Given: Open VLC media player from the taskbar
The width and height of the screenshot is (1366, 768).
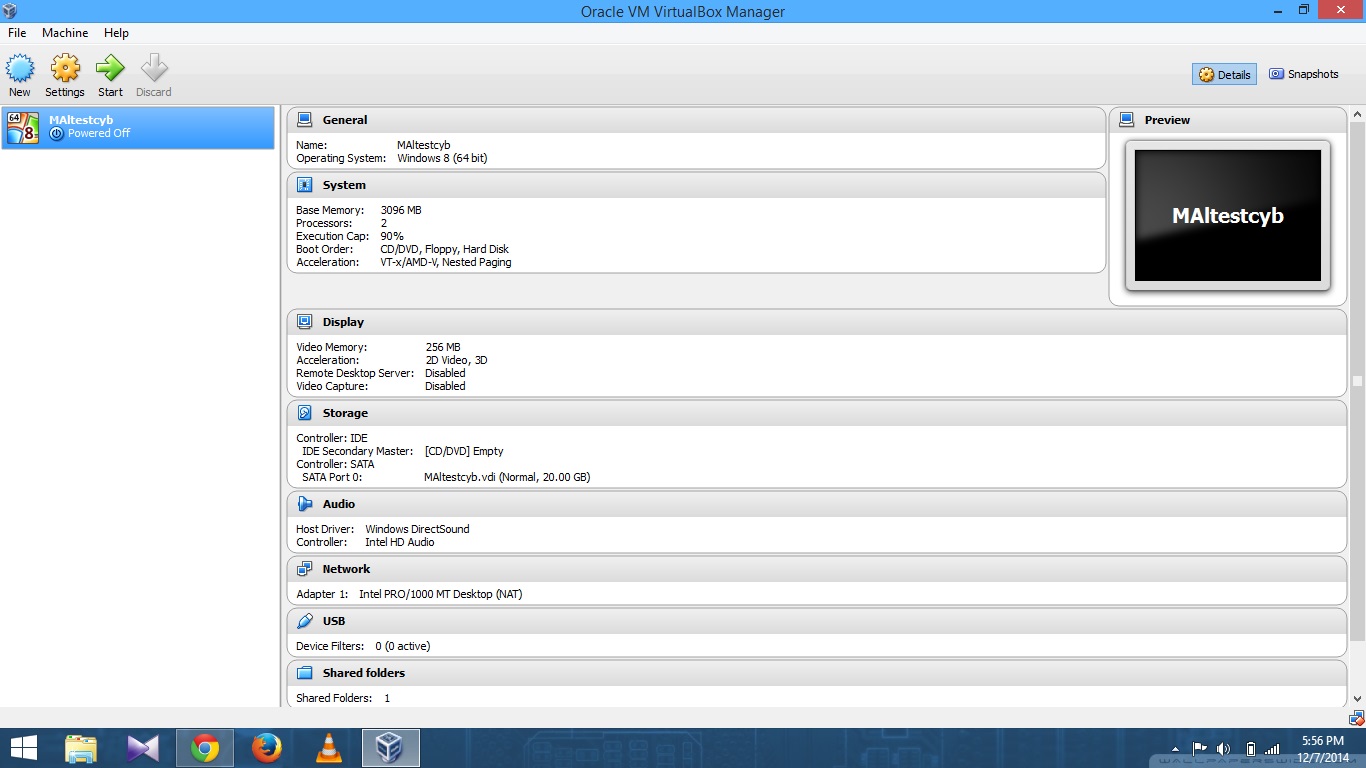Looking at the screenshot, I should [328, 748].
